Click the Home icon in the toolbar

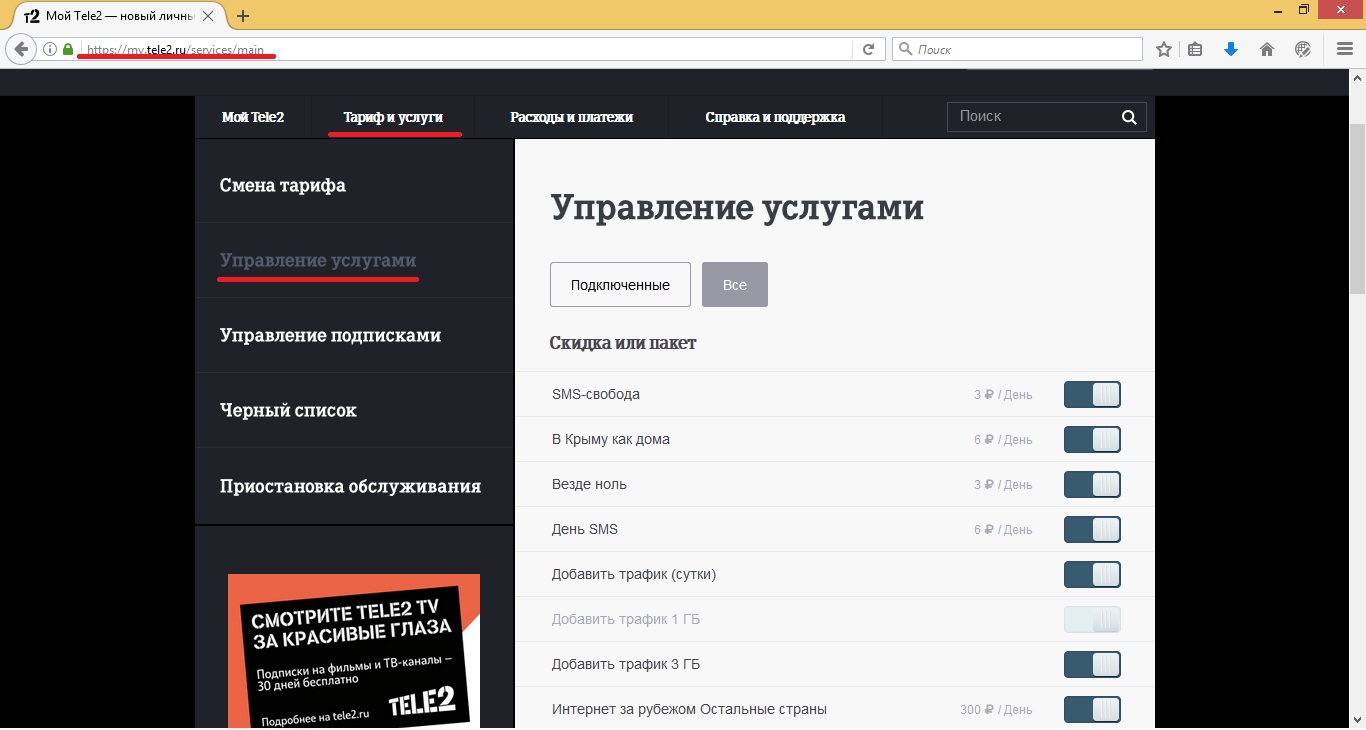(1265, 48)
